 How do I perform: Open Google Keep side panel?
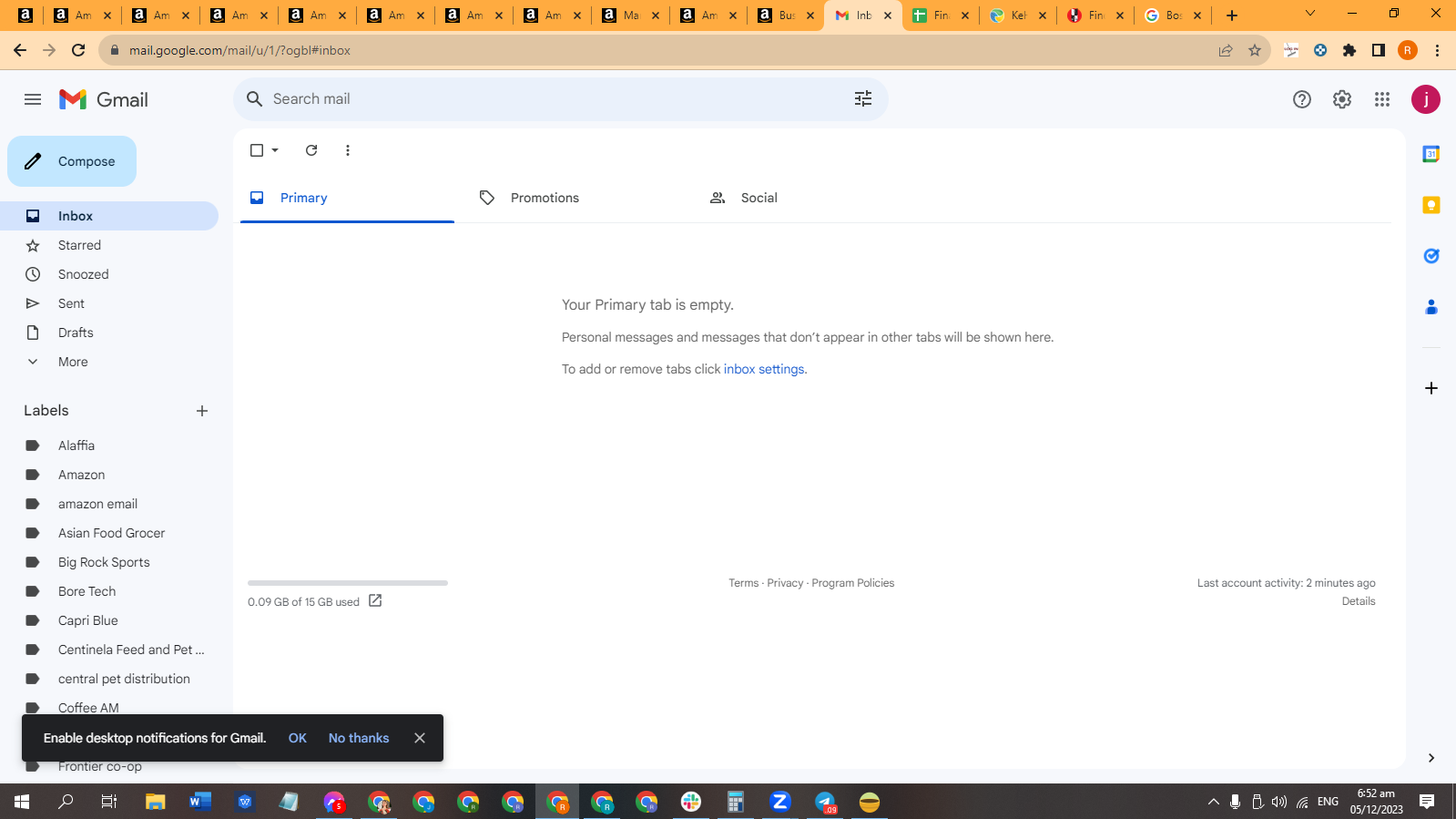[x=1431, y=205]
